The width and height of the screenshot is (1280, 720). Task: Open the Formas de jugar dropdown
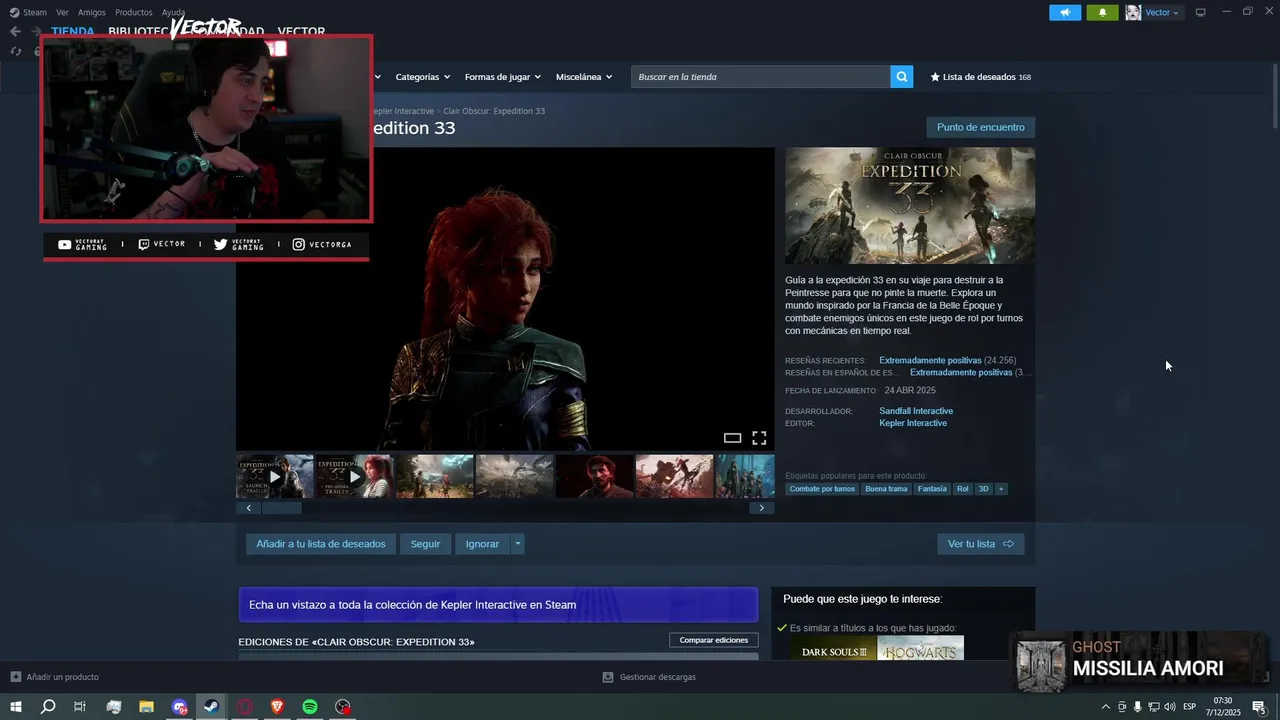(x=502, y=77)
